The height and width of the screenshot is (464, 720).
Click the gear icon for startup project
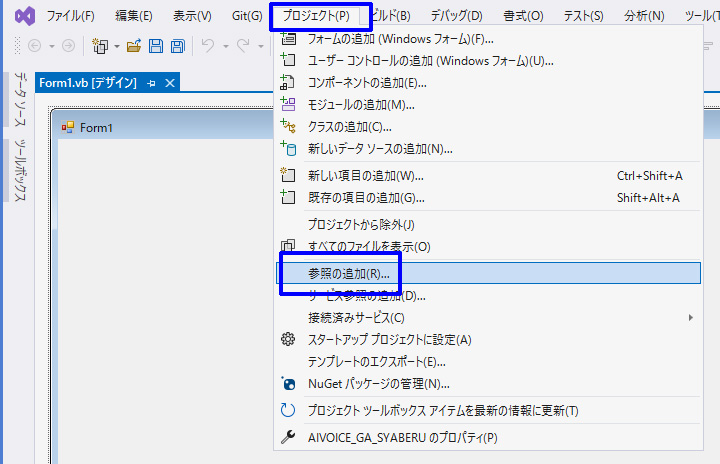click(x=288, y=340)
